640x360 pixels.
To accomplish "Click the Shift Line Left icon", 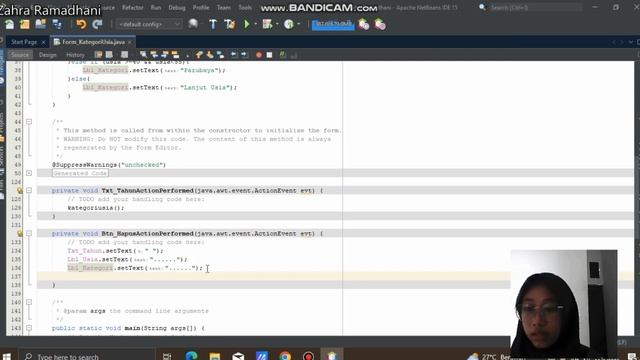I will click(234, 55).
